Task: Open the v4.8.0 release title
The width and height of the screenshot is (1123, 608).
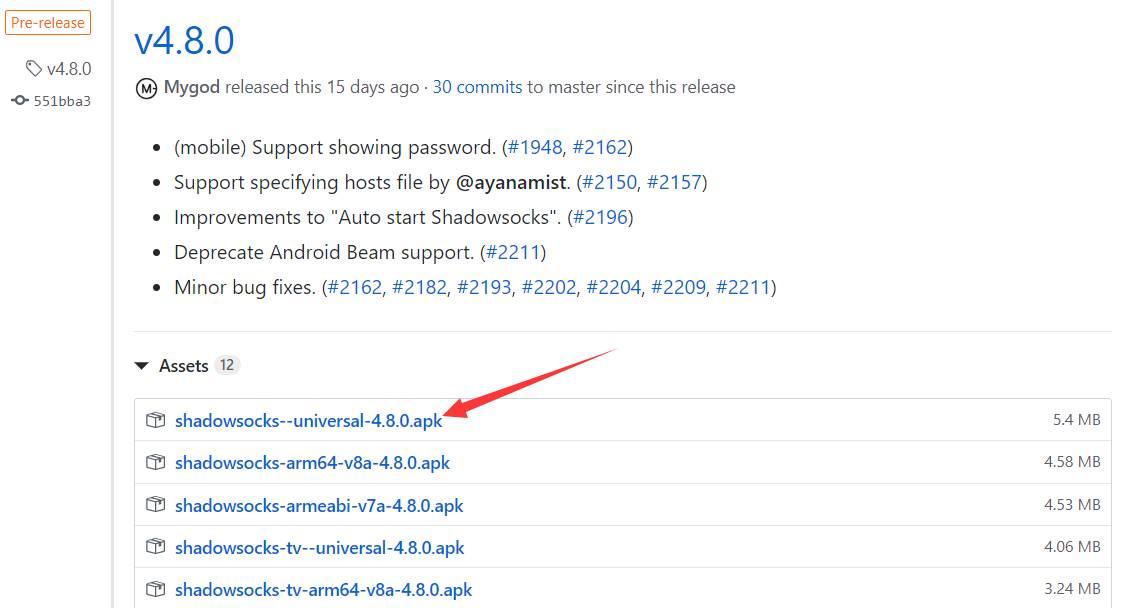Action: click(184, 39)
